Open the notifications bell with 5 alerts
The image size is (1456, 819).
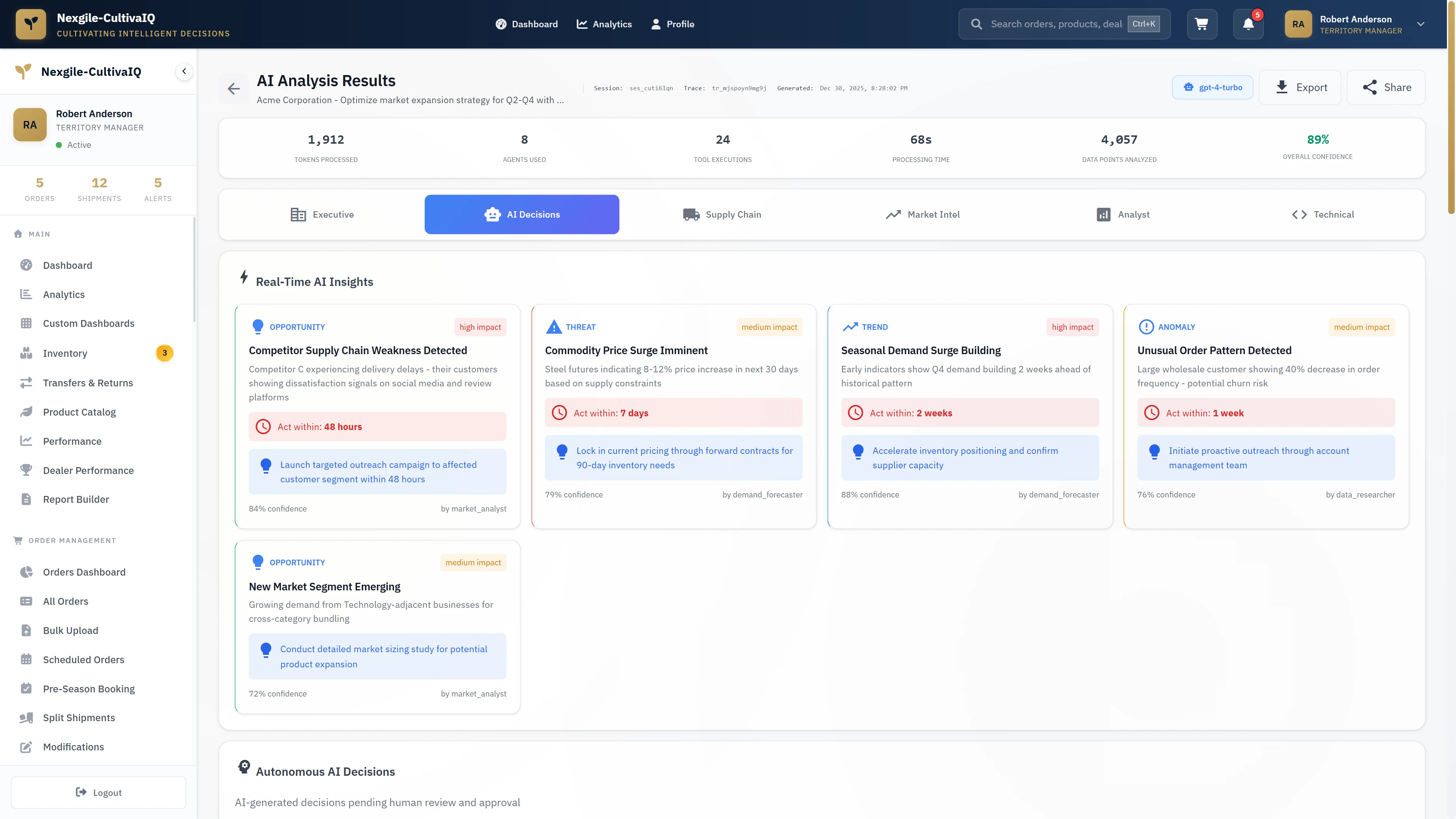pos(1248,24)
